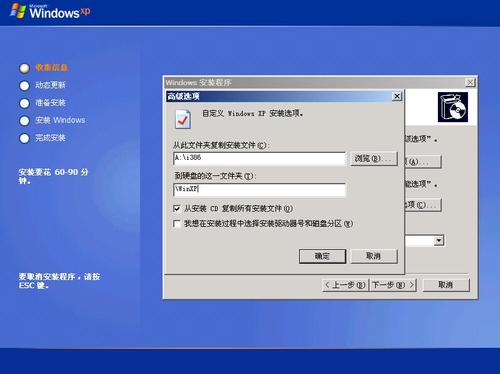Close the Windows 安装程序 window
This screenshot has width=500, height=374.
tap(470, 82)
